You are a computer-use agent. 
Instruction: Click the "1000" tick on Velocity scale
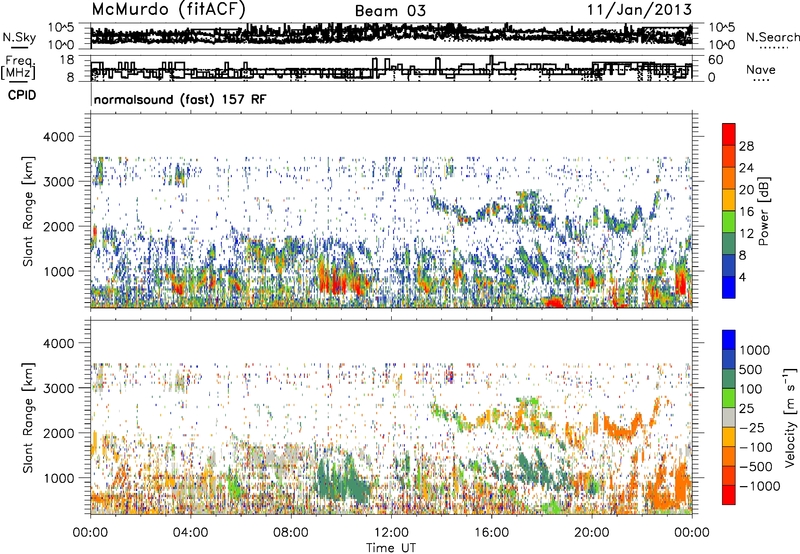pos(754,350)
